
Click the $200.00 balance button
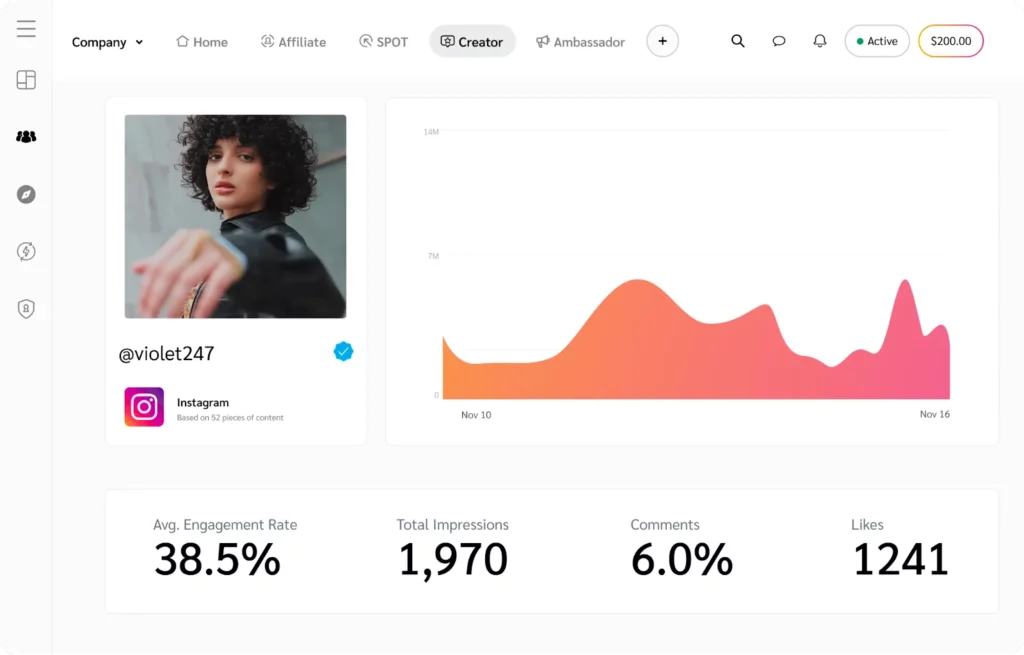tap(950, 41)
